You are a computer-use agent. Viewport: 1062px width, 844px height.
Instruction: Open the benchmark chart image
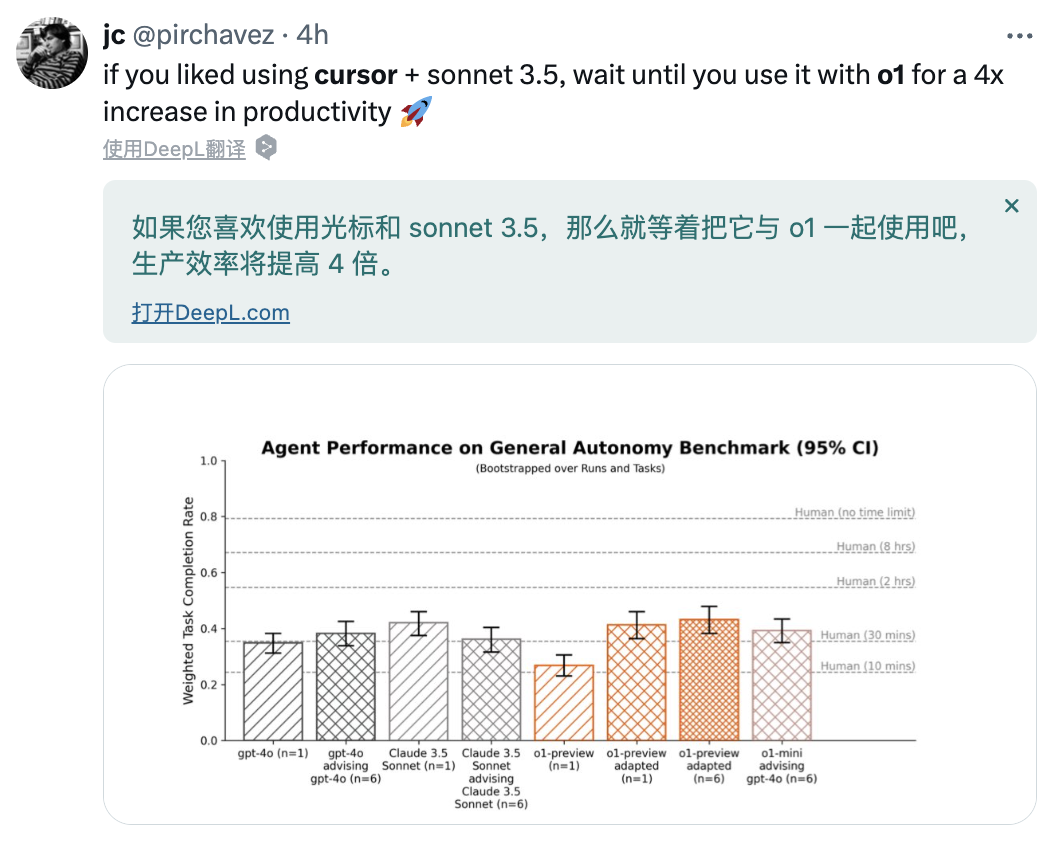point(570,594)
